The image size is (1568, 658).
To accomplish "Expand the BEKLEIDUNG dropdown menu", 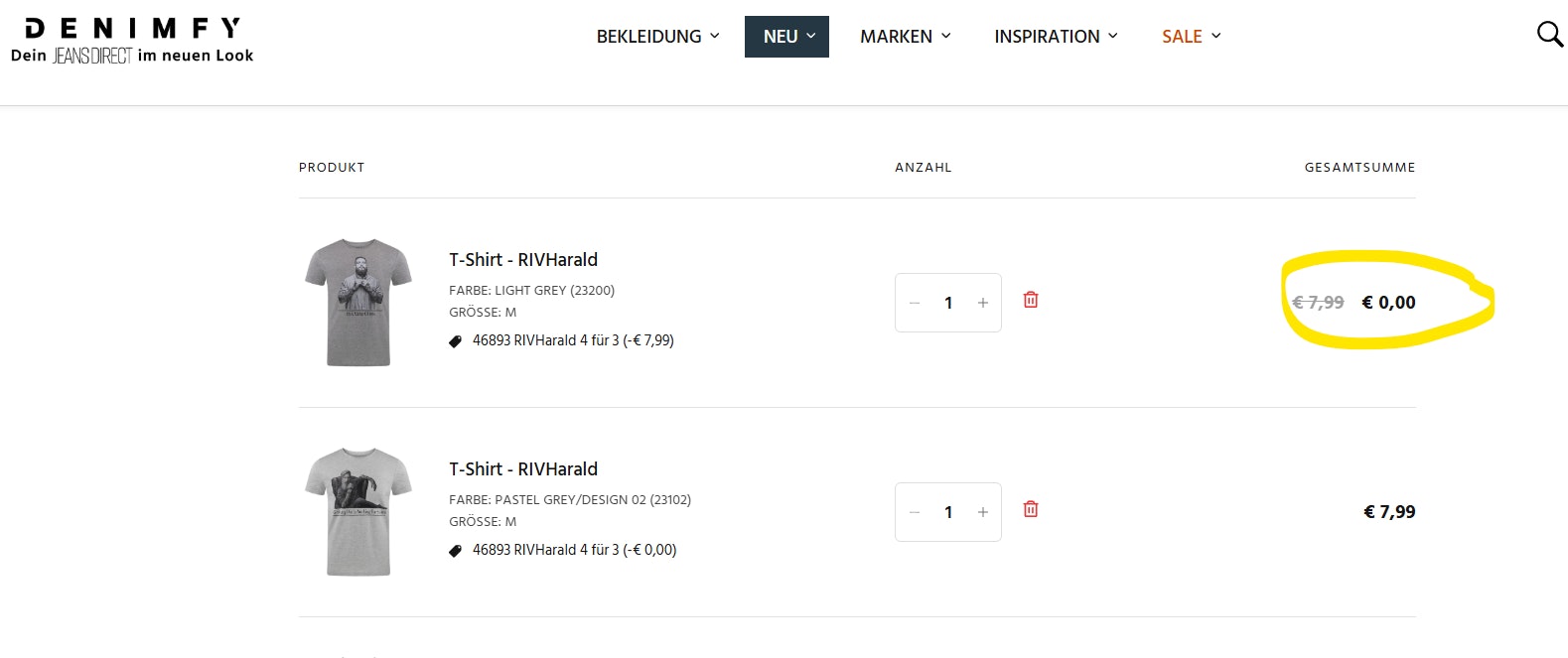I will coord(657,37).
